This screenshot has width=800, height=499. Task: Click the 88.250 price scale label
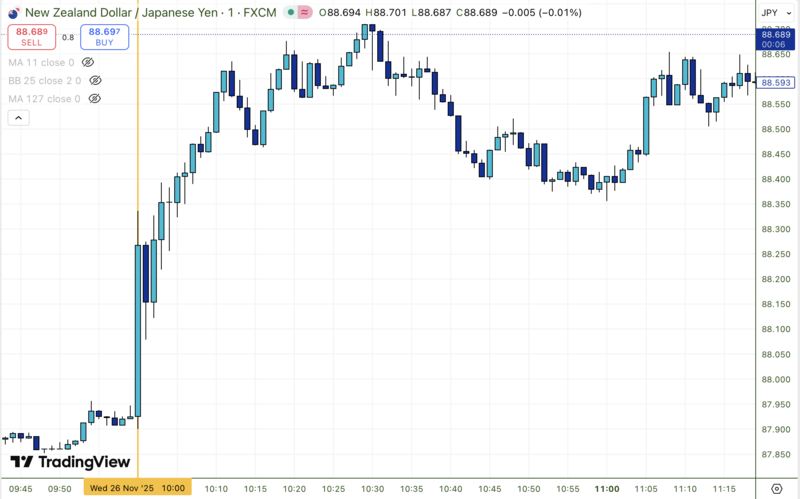776,254
